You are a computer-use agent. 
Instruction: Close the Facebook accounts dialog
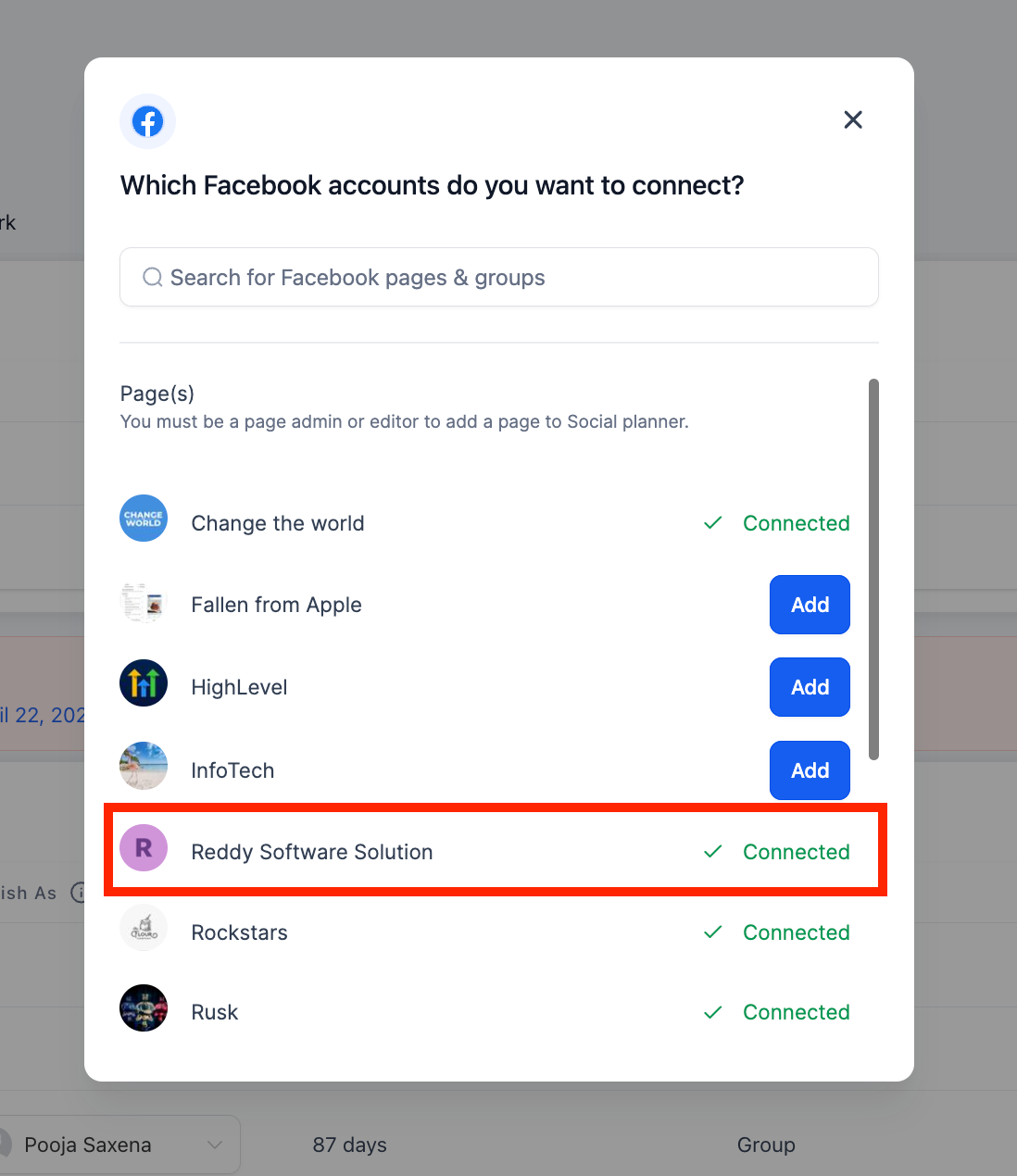click(853, 119)
